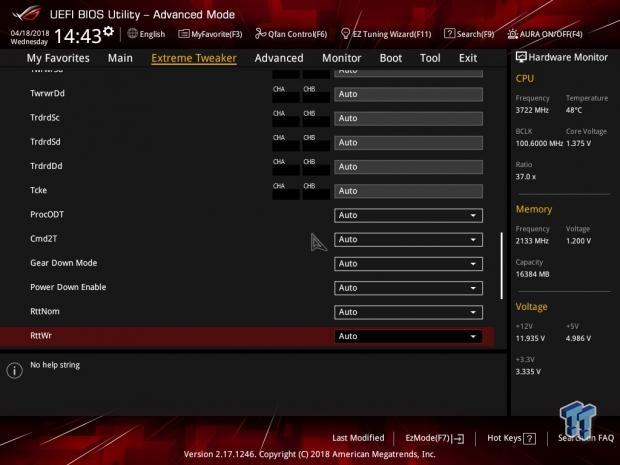Click the TrdrdSc Auto input field
620x465 pixels.
click(408, 118)
